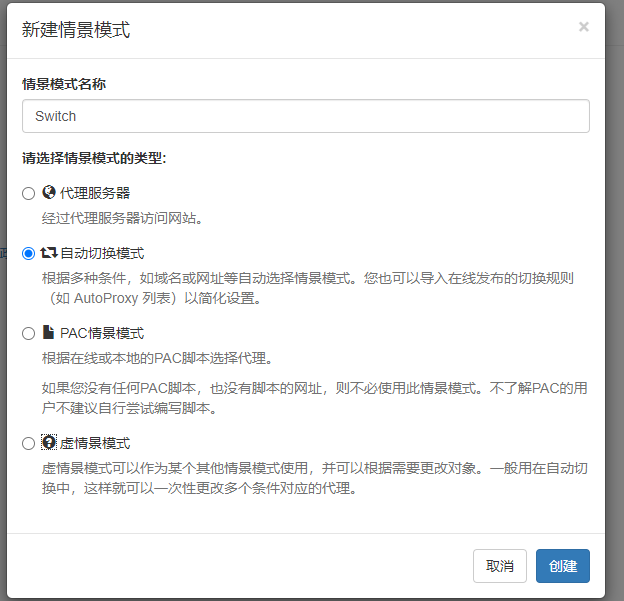This screenshot has height=601, width=624.
Task: Click the 代理服务器 label text
Action: coord(95,193)
